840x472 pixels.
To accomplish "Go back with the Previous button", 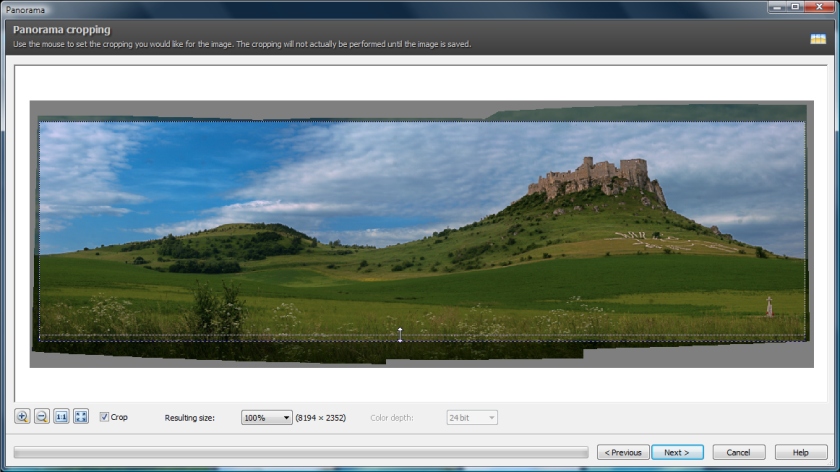I will [x=623, y=452].
